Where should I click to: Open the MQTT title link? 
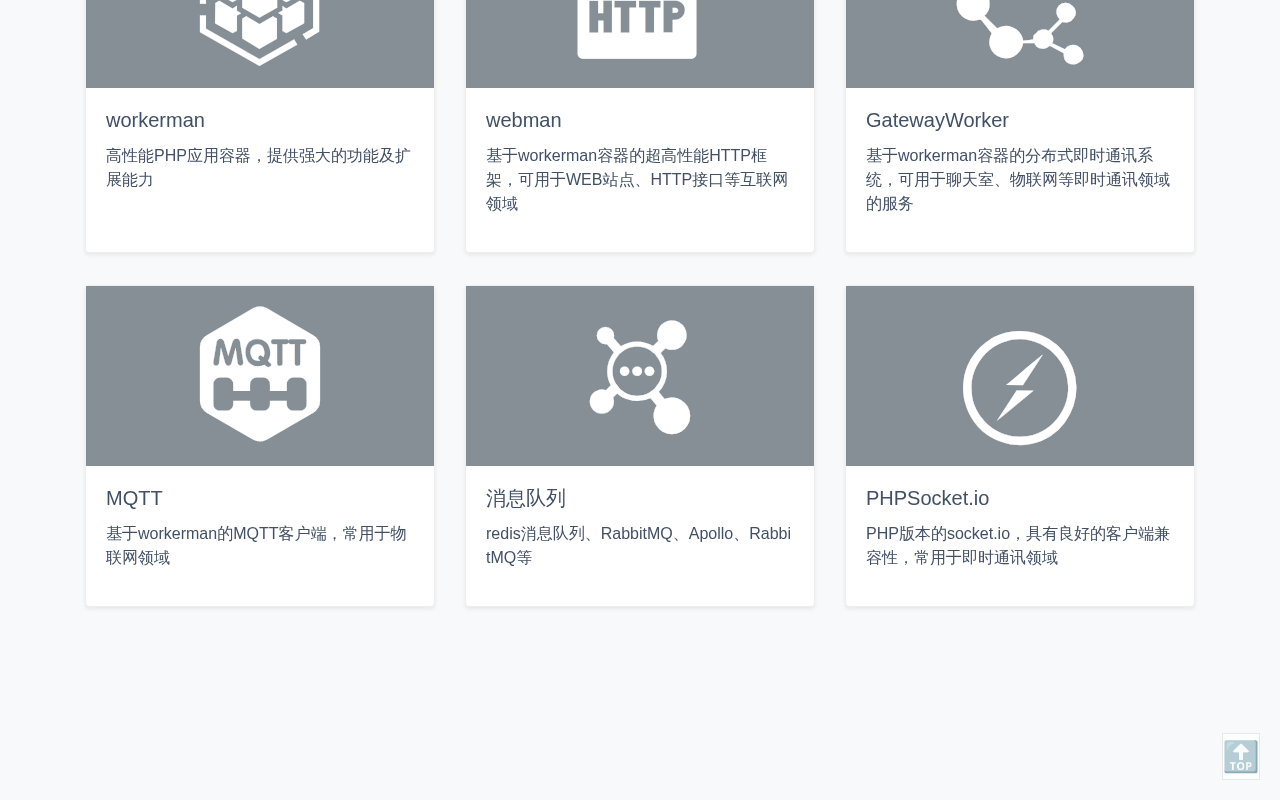134,498
